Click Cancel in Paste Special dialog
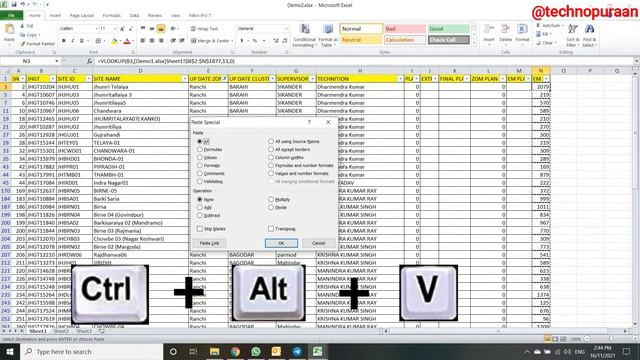The image size is (640, 360). [x=318, y=243]
